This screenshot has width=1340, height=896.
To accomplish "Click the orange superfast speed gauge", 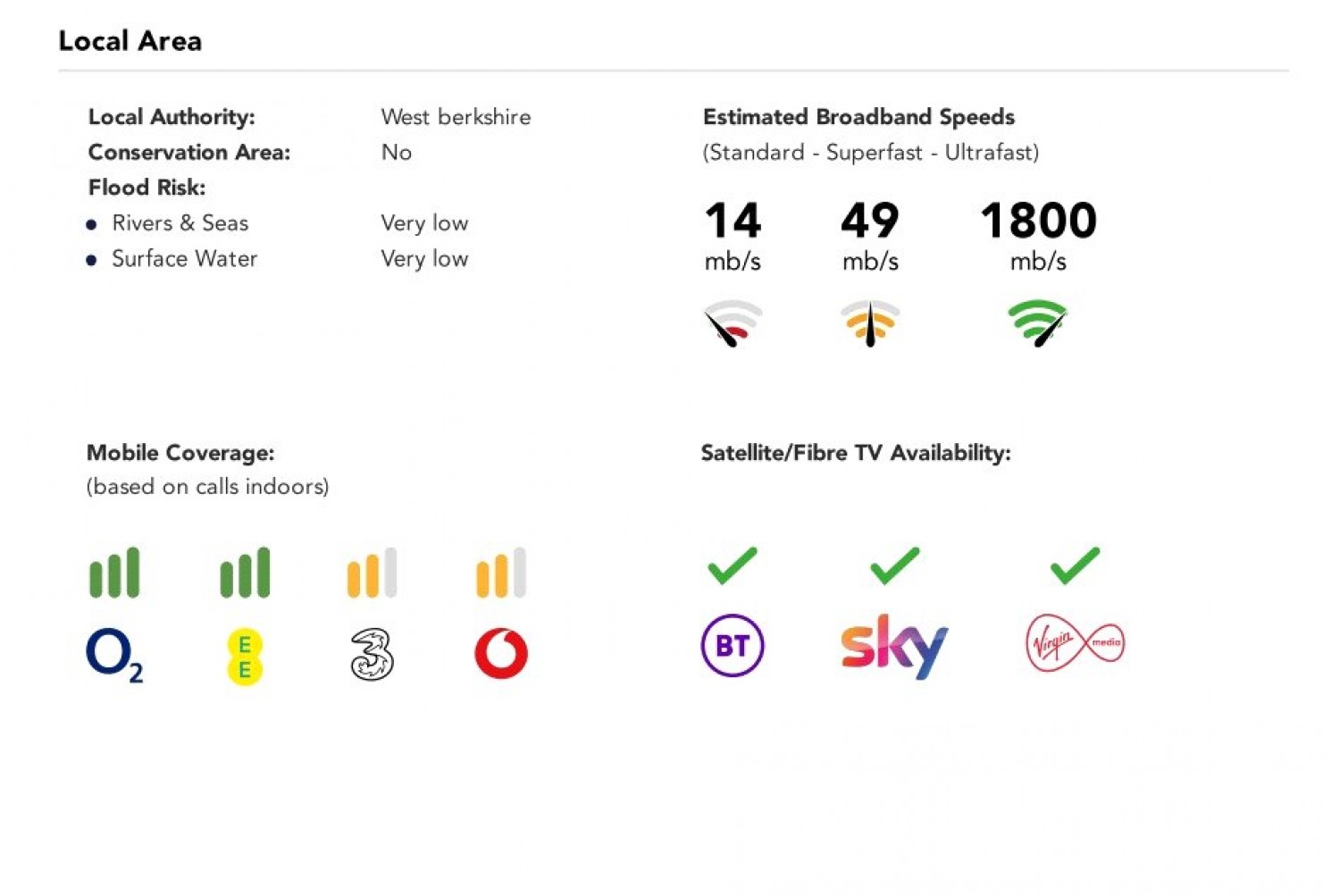I will coord(870,323).
